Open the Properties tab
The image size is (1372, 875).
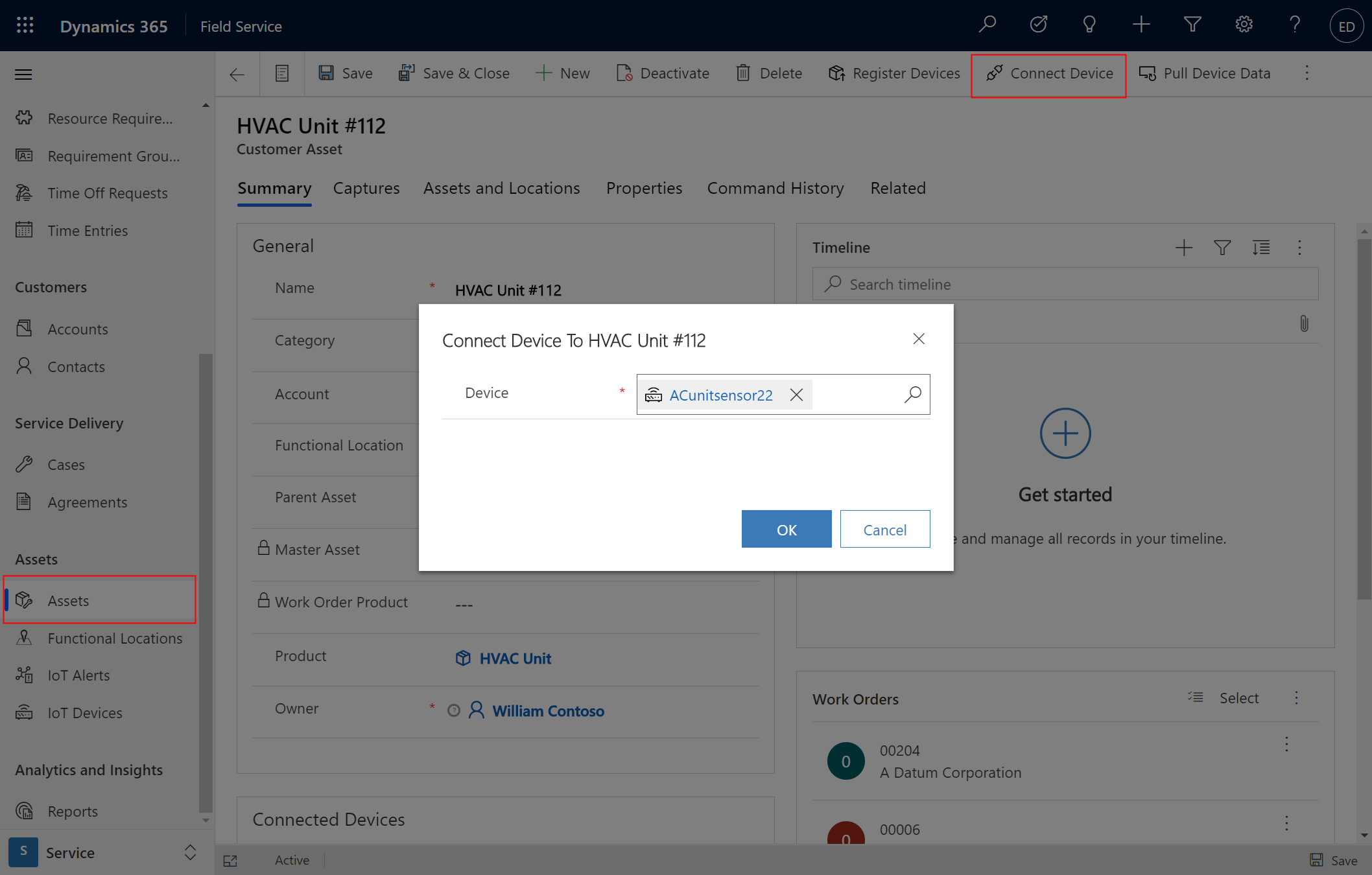644,189
